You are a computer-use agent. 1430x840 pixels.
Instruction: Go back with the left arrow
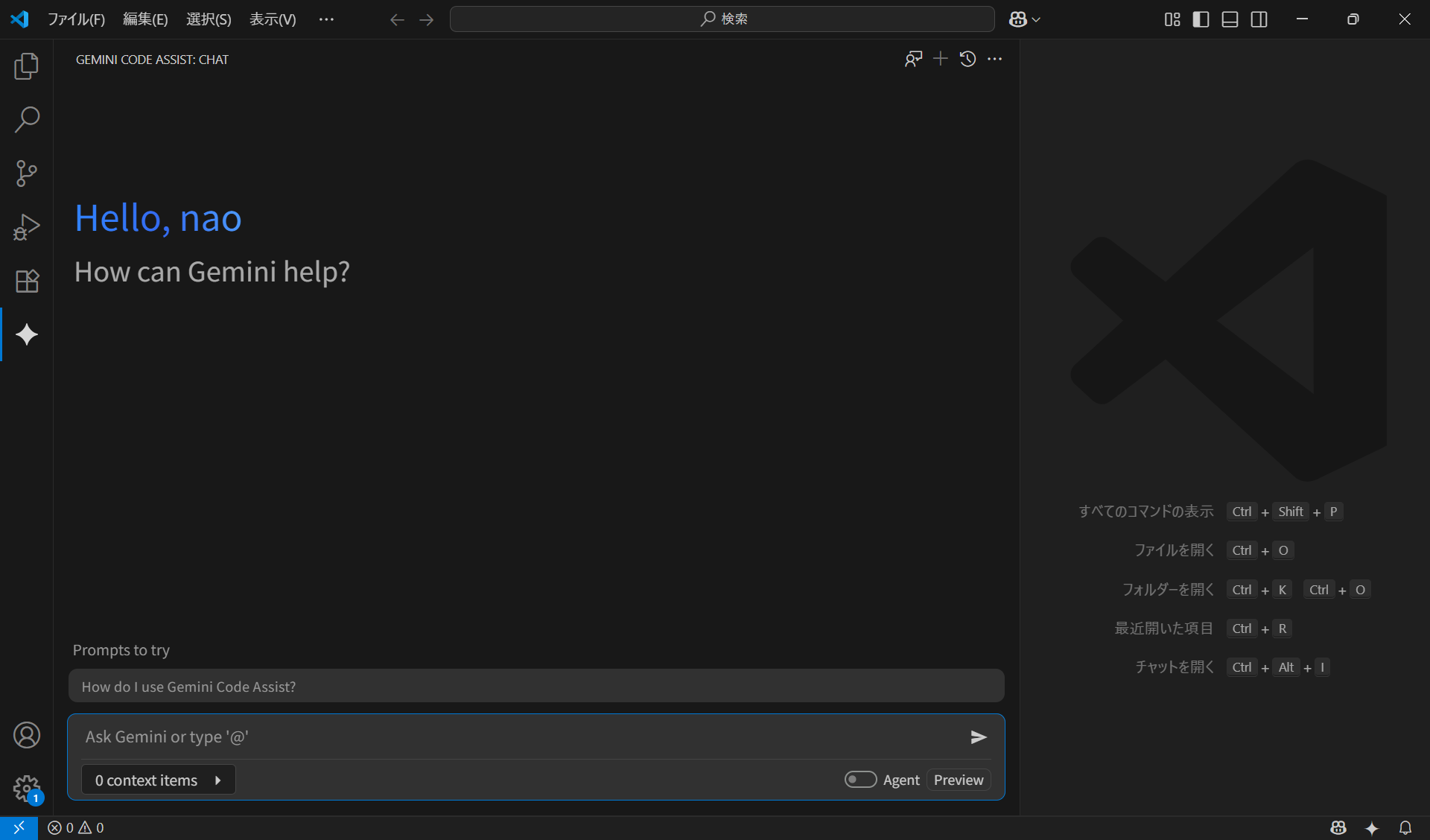397,19
